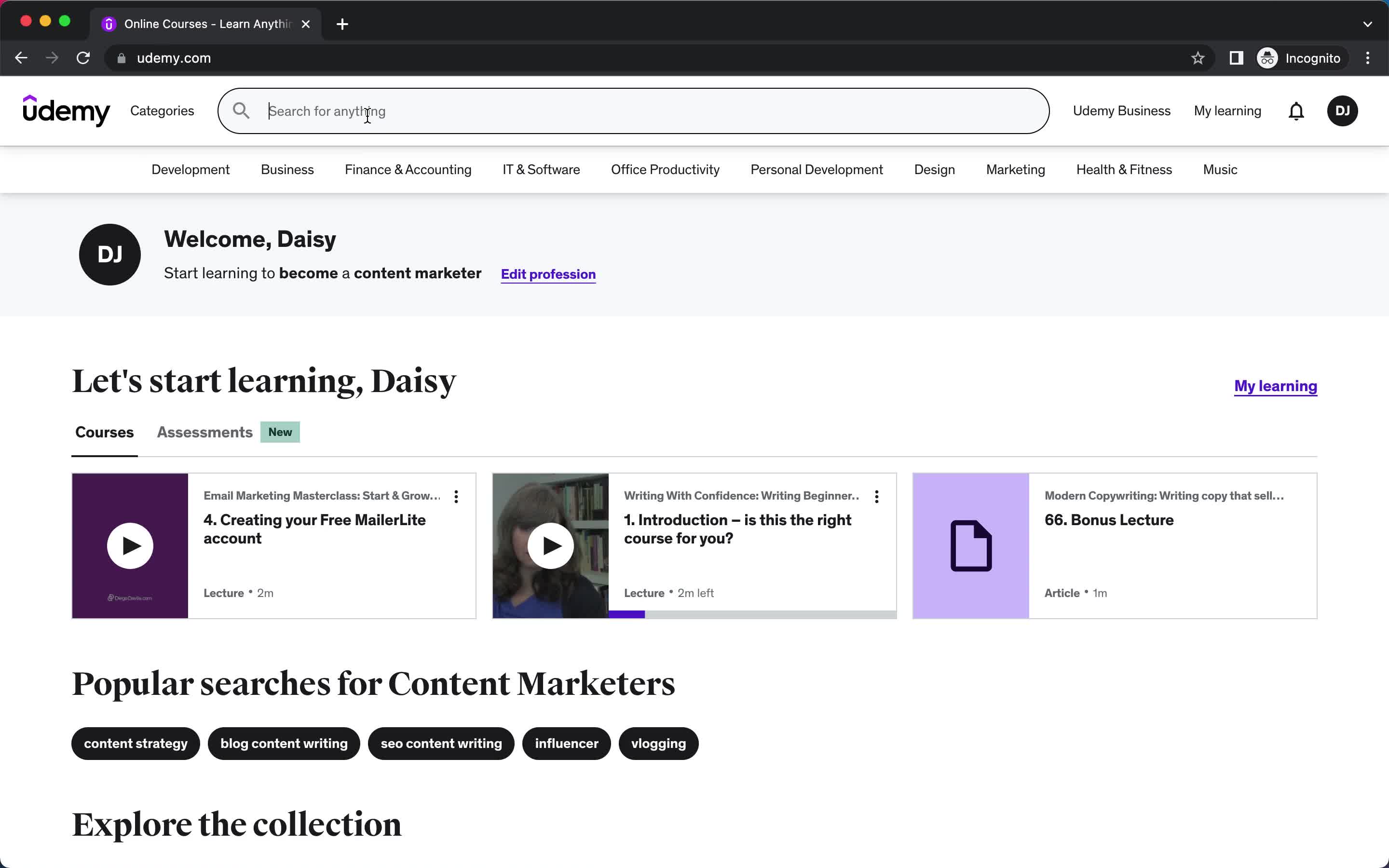Select the Music category

tap(1220, 170)
